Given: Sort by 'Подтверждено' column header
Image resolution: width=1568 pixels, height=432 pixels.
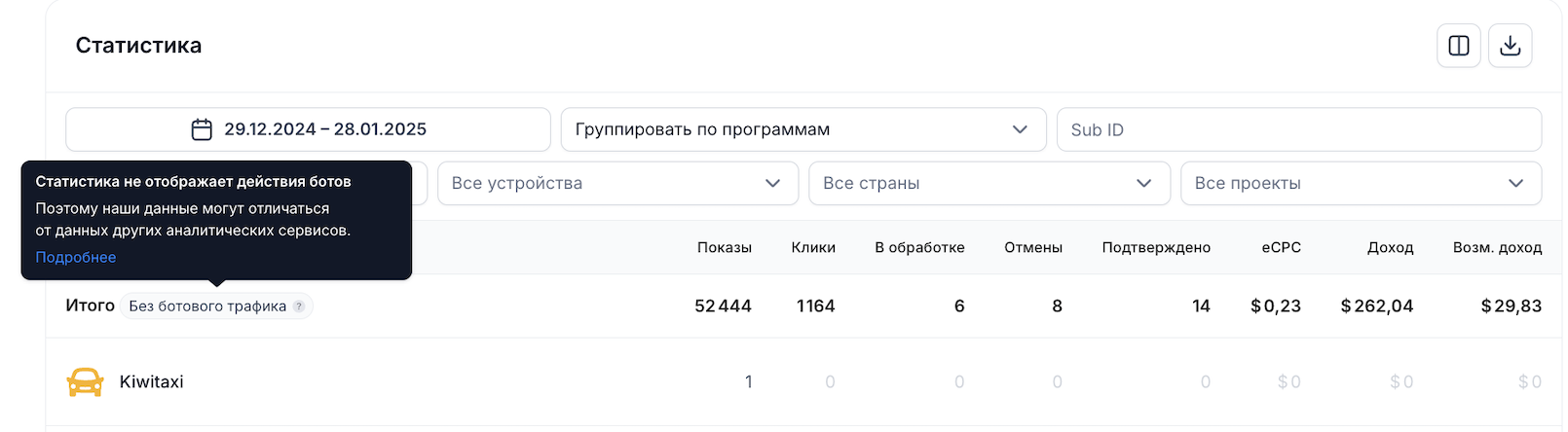Looking at the screenshot, I should [1156, 247].
